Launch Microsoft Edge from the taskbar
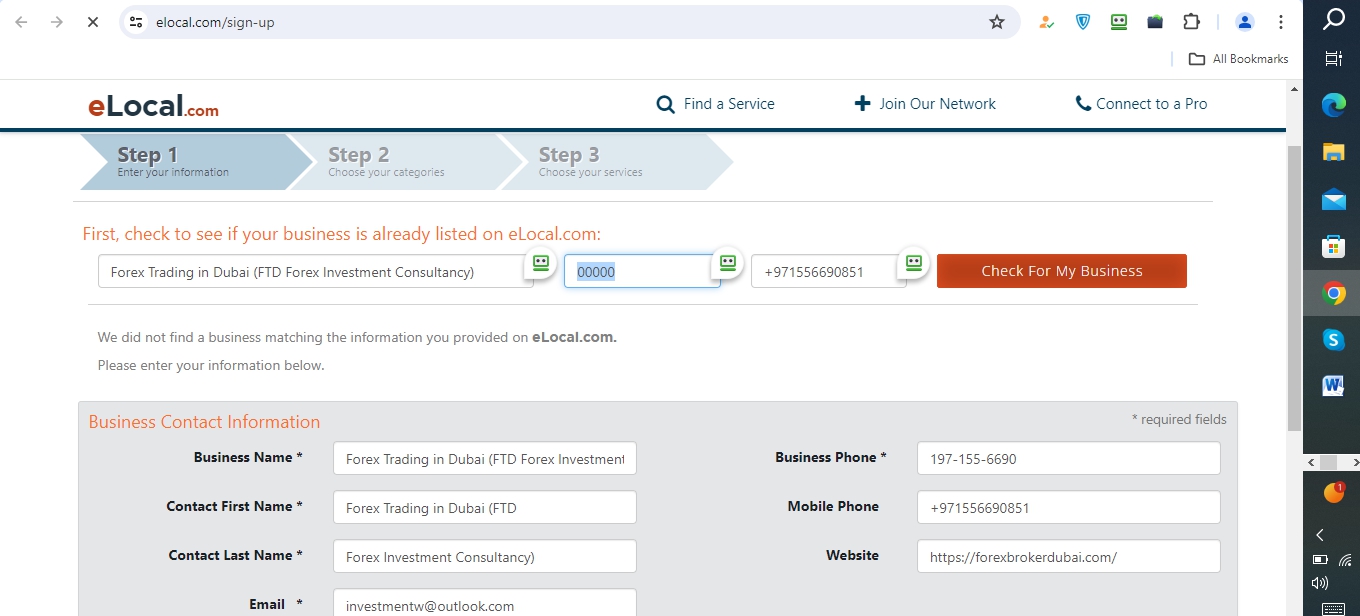Viewport: 1360px width, 616px height. (x=1333, y=106)
